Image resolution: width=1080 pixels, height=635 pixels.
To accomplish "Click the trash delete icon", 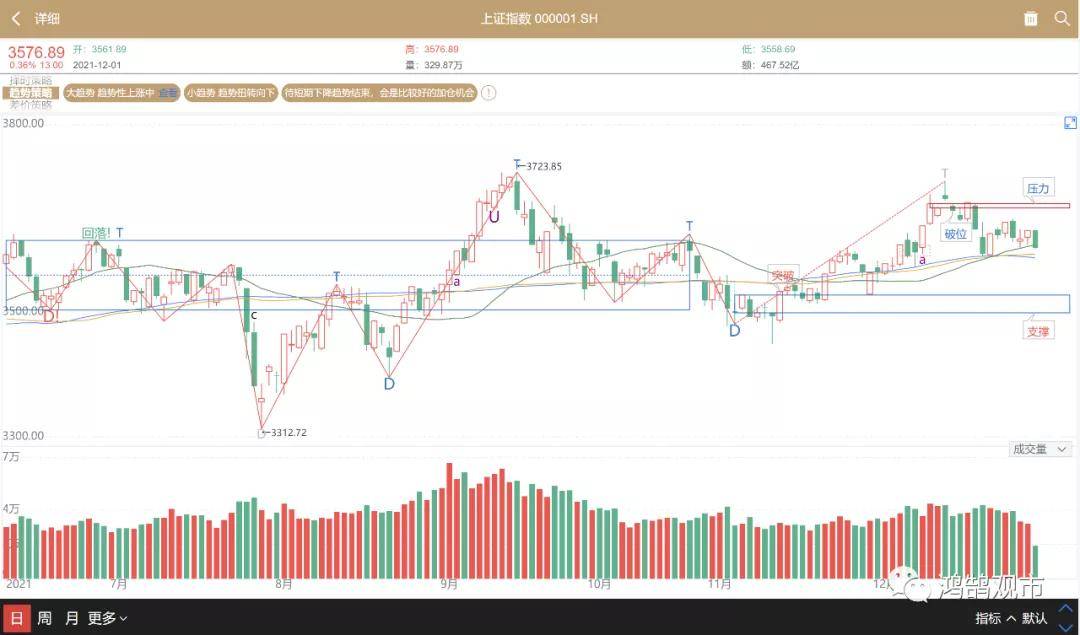I will 1031,18.
